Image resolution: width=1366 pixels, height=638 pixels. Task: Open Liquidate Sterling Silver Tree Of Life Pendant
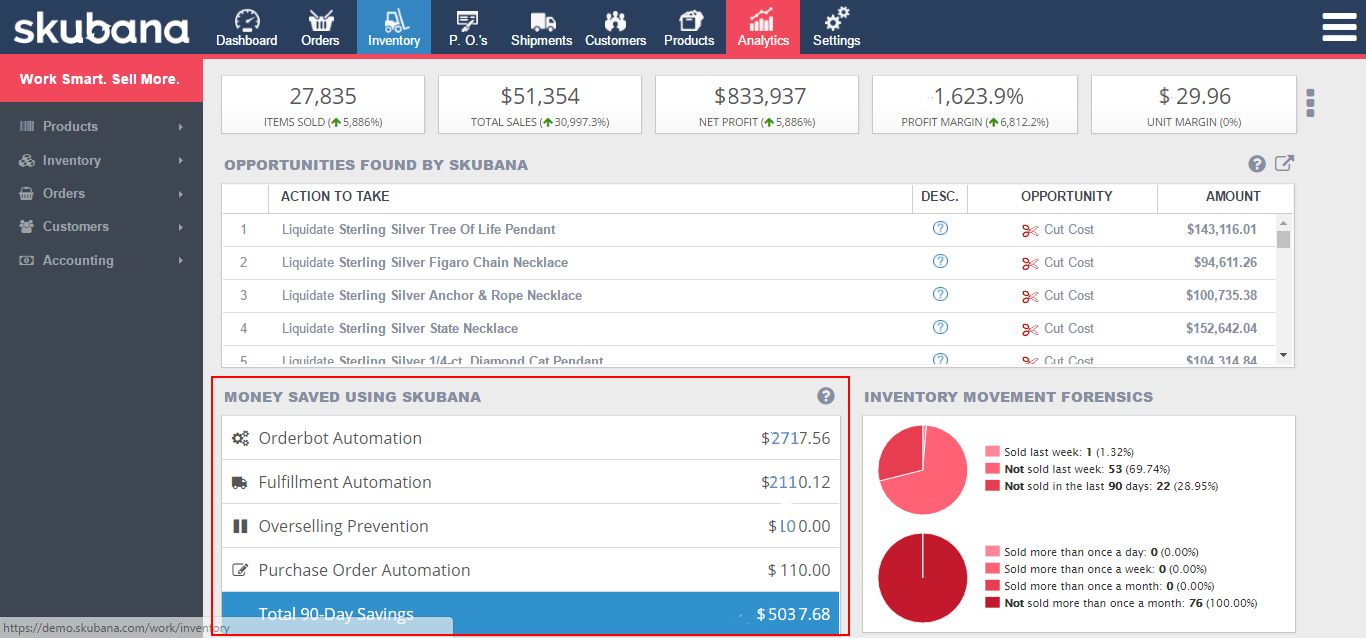click(x=418, y=229)
